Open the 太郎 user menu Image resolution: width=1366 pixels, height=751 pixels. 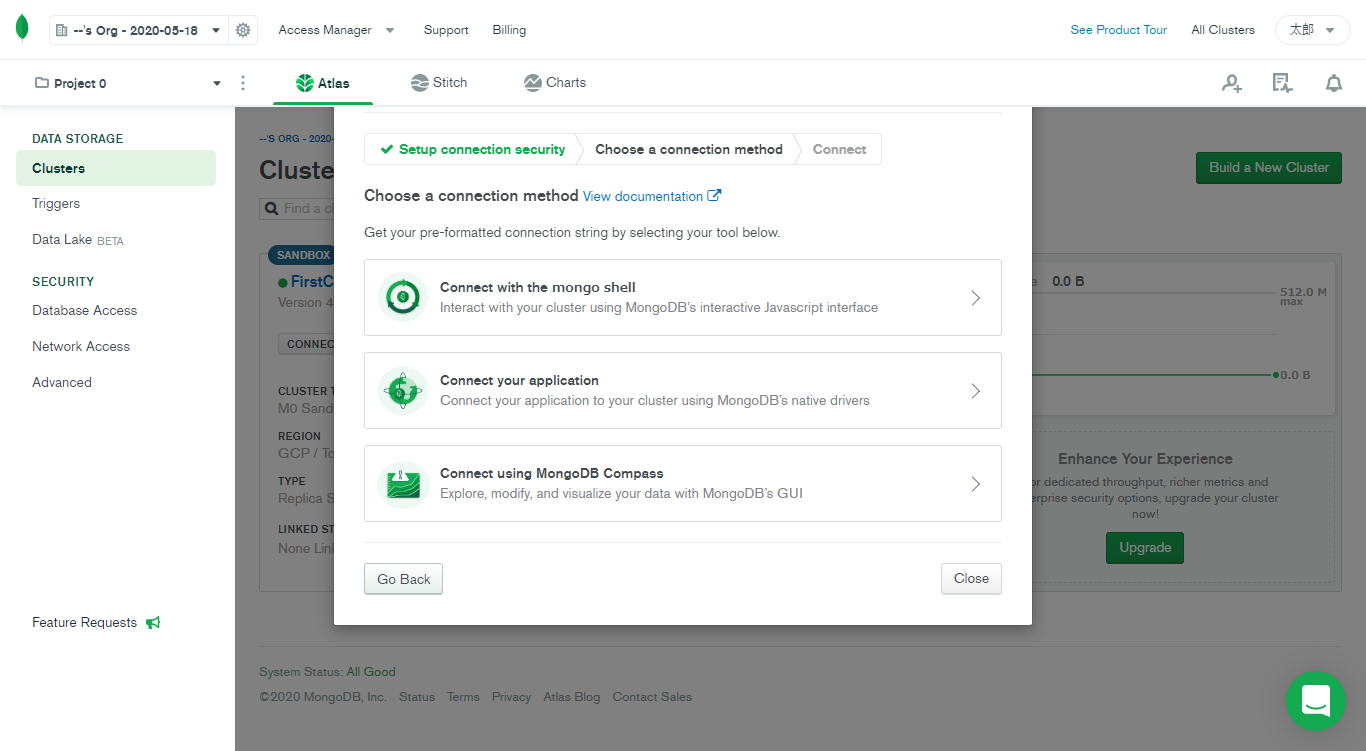[1312, 30]
